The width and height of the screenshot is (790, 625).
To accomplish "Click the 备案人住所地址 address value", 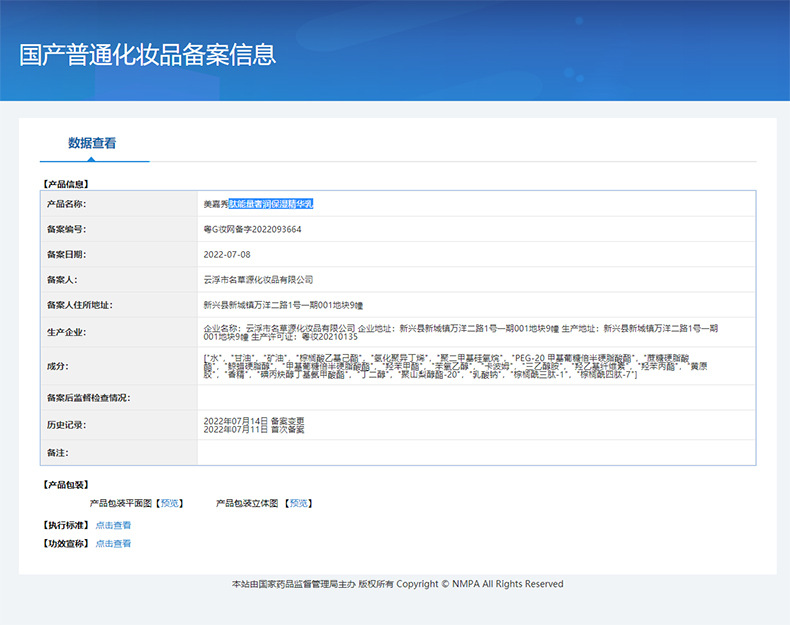I will pyautogui.click(x=283, y=305).
